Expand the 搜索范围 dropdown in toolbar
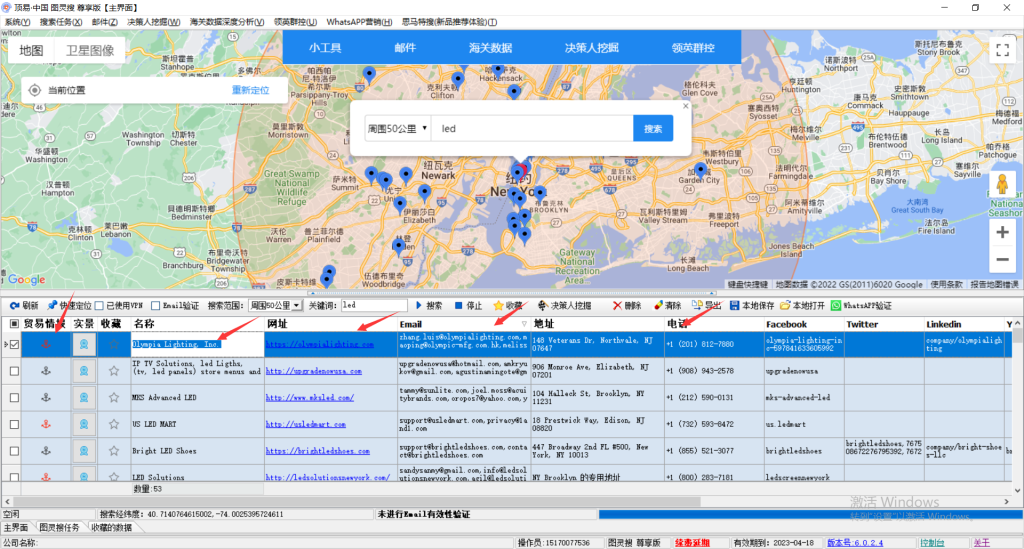Viewport: 1024px width, 549px height. pos(297,305)
